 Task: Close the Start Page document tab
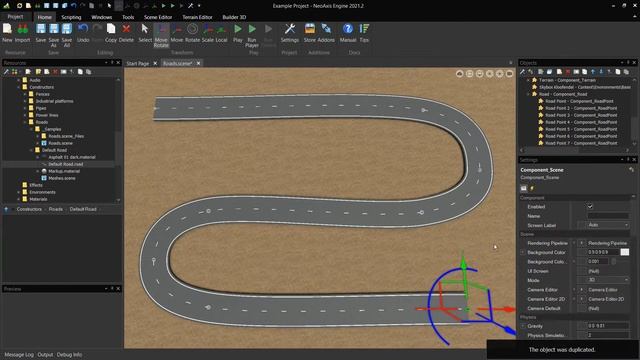155,63
